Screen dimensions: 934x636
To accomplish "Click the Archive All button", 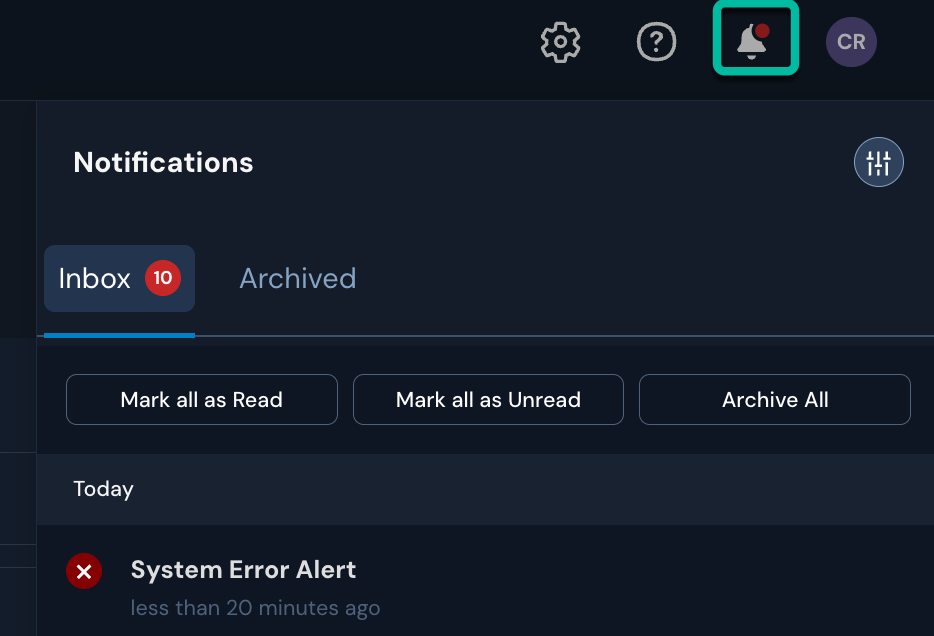I will [774, 399].
